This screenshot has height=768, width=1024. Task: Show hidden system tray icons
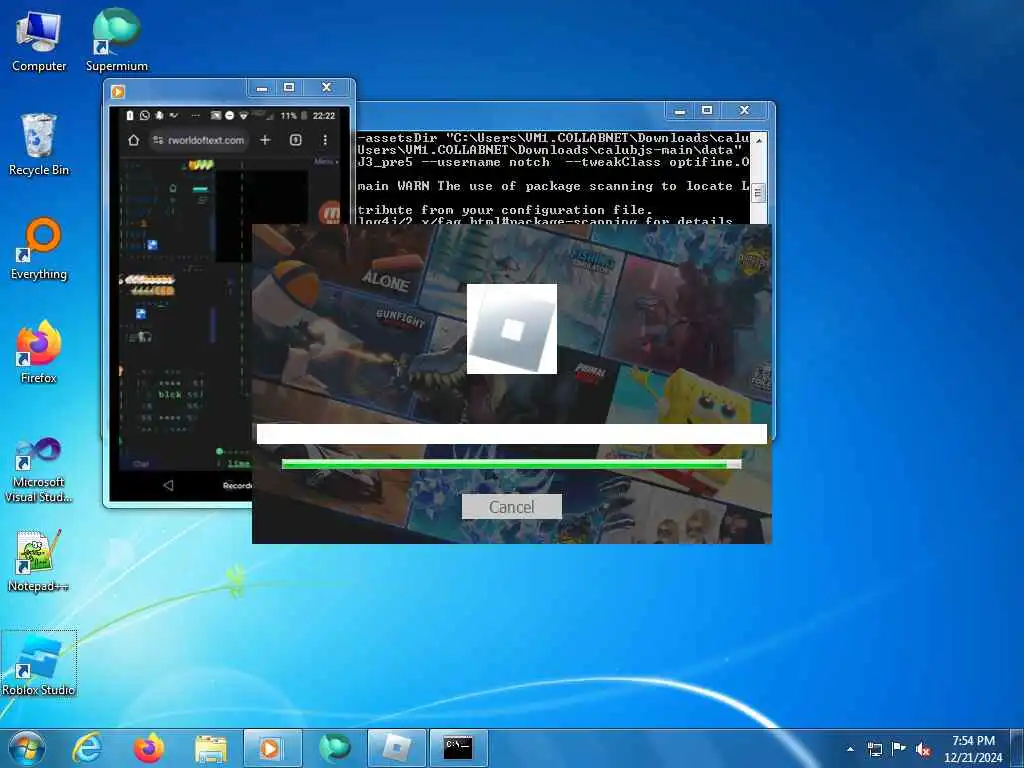point(850,749)
